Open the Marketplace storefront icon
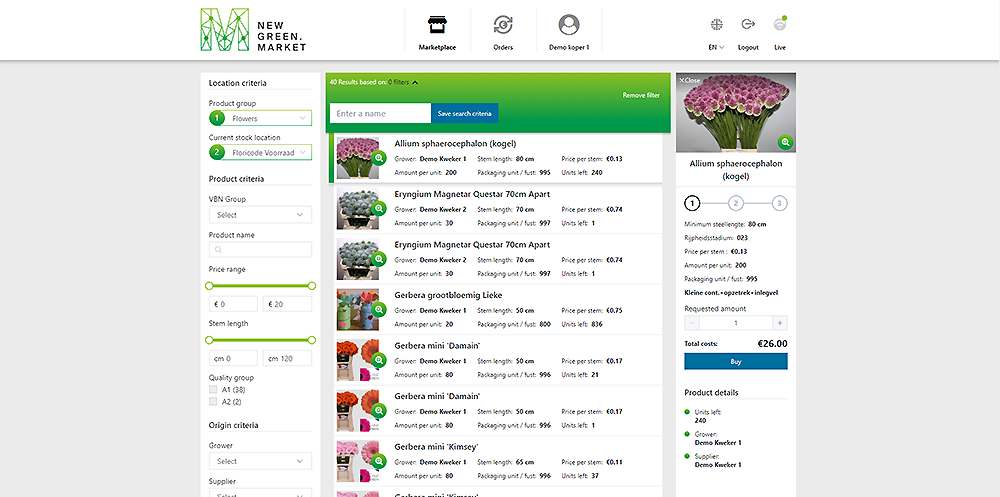This screenshot has height=497, width=1000. pos(437,24)
